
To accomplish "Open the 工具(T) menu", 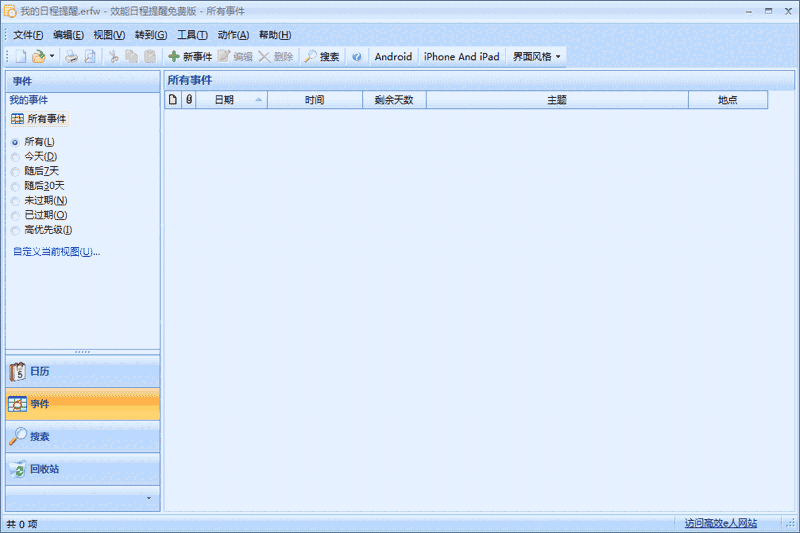I will coord(192,35).
